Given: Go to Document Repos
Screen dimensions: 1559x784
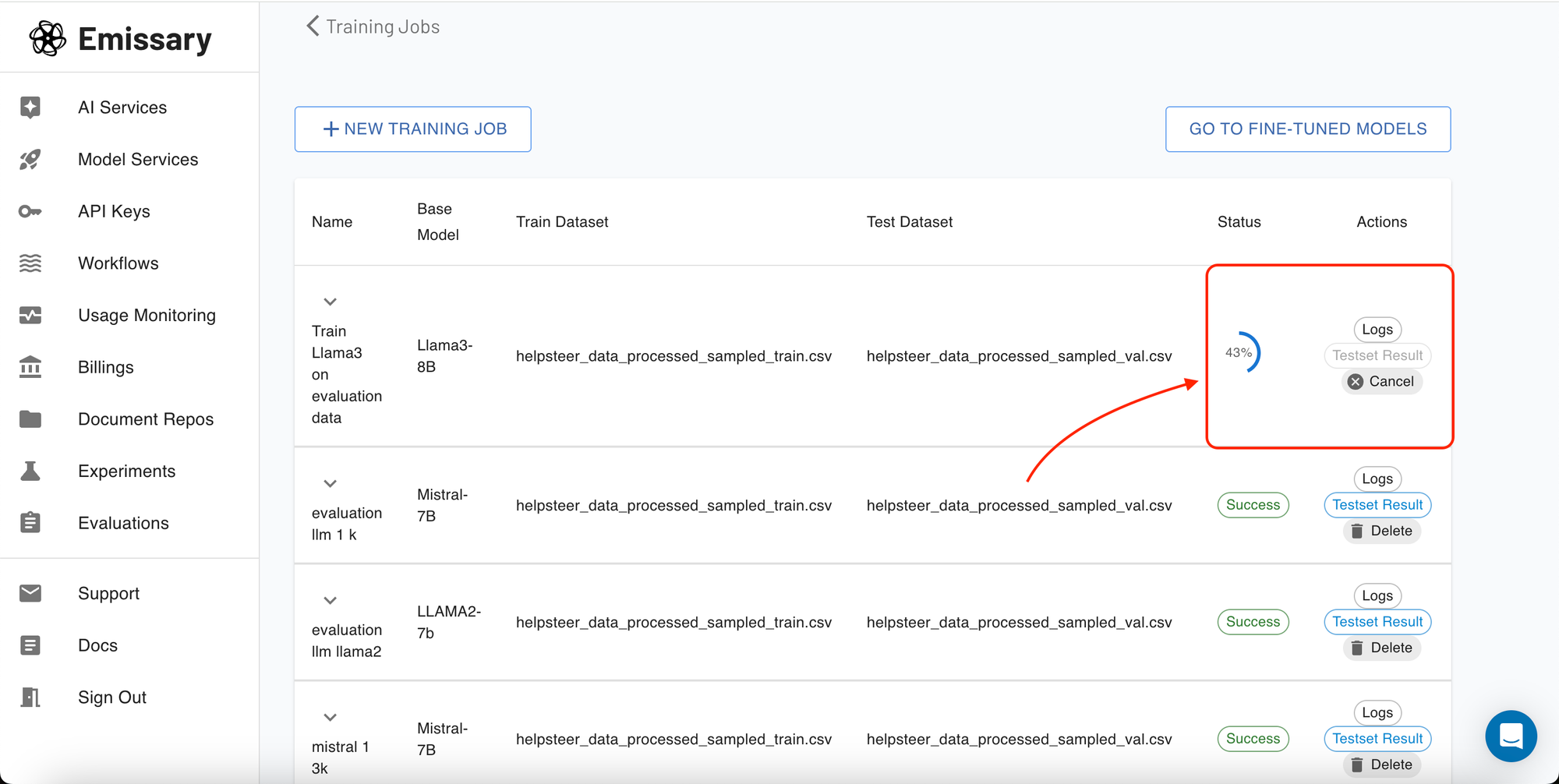Looking at the screenshot, I should pos(129,419).
